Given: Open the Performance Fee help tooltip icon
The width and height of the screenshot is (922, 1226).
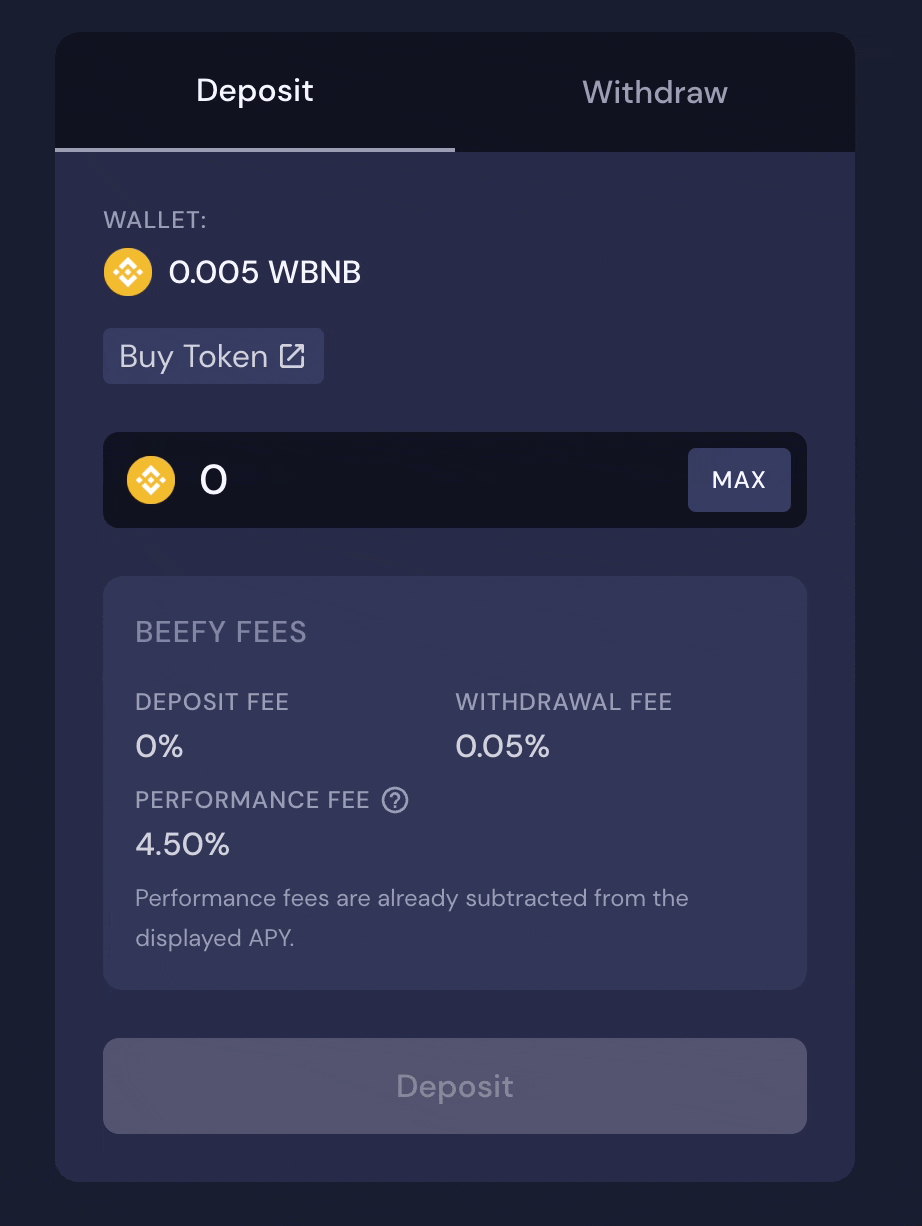Looking at the screenshot, I should tap(396, 800).
